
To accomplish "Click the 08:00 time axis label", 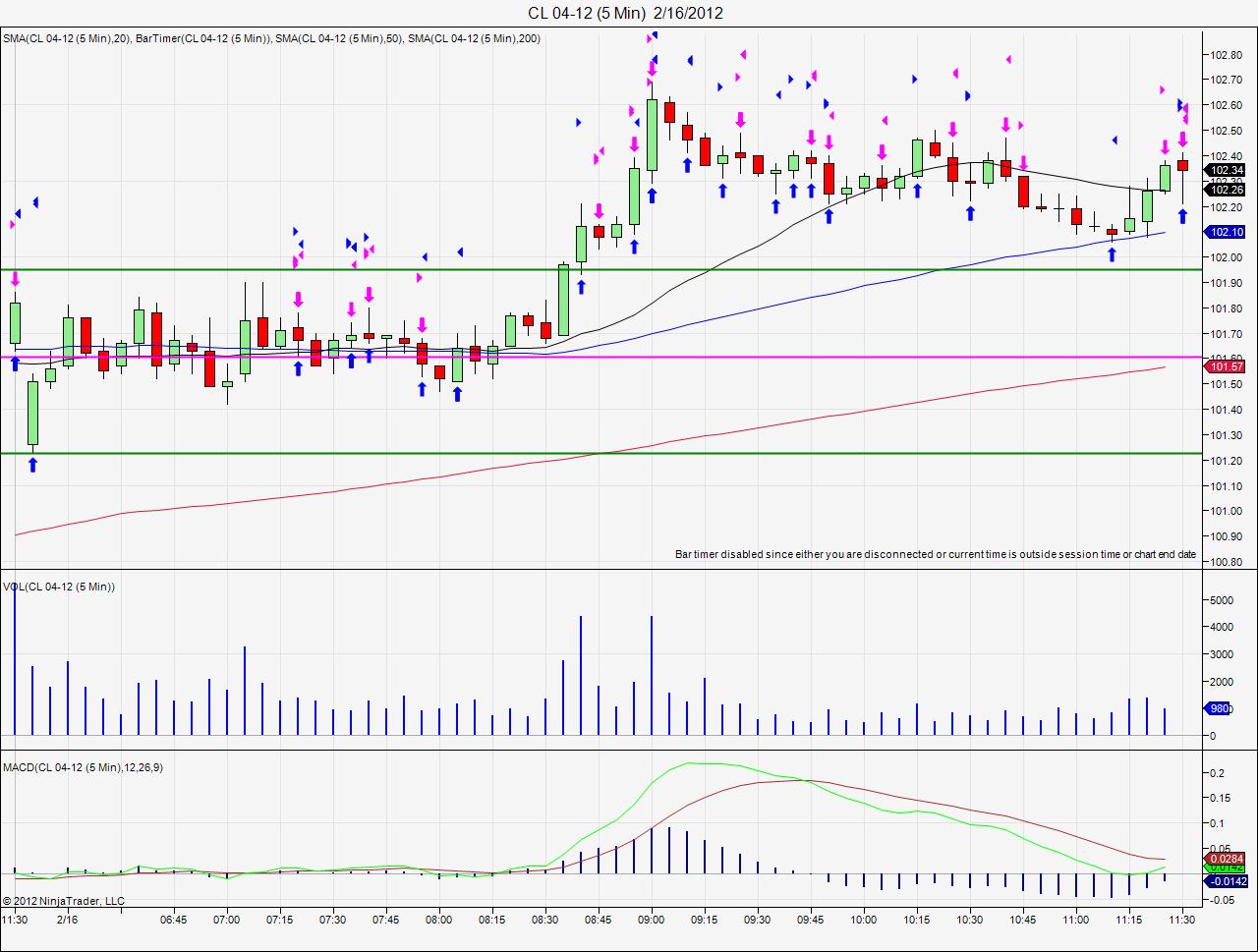I will pyautogui.click(x=439, y=920).
